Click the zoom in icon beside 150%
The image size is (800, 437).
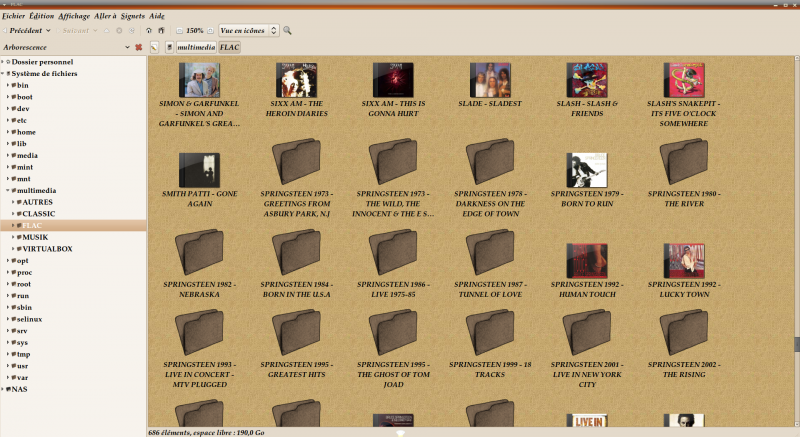(210, 31)
